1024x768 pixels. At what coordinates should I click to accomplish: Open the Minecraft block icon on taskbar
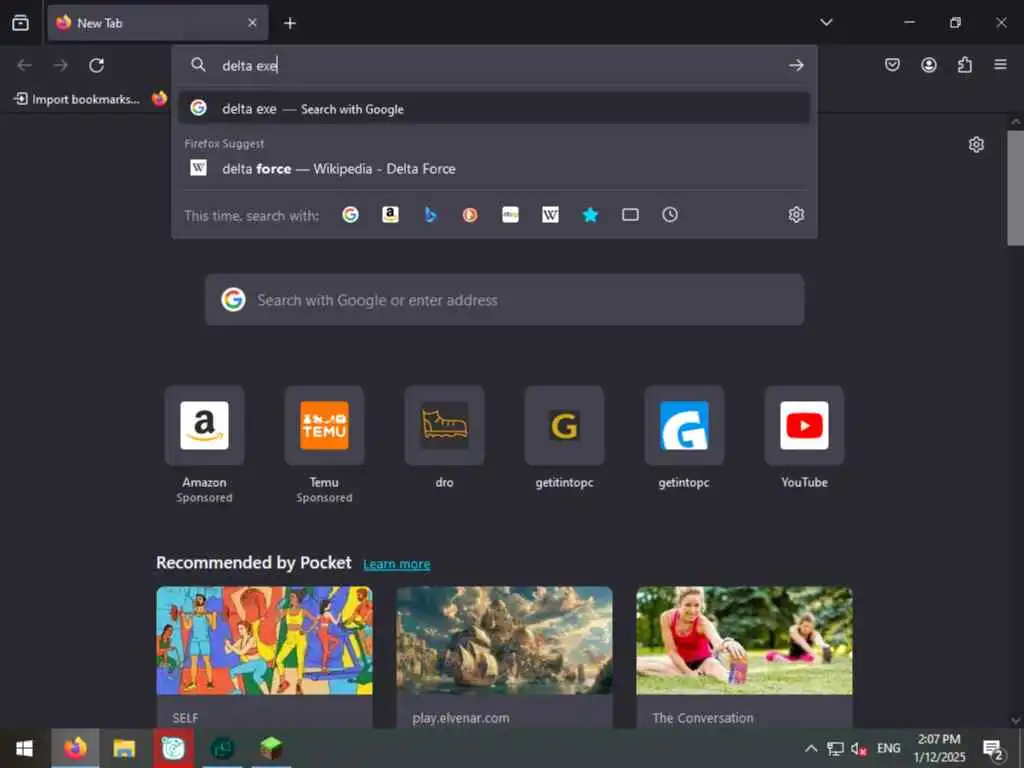[x=271, y=748]
